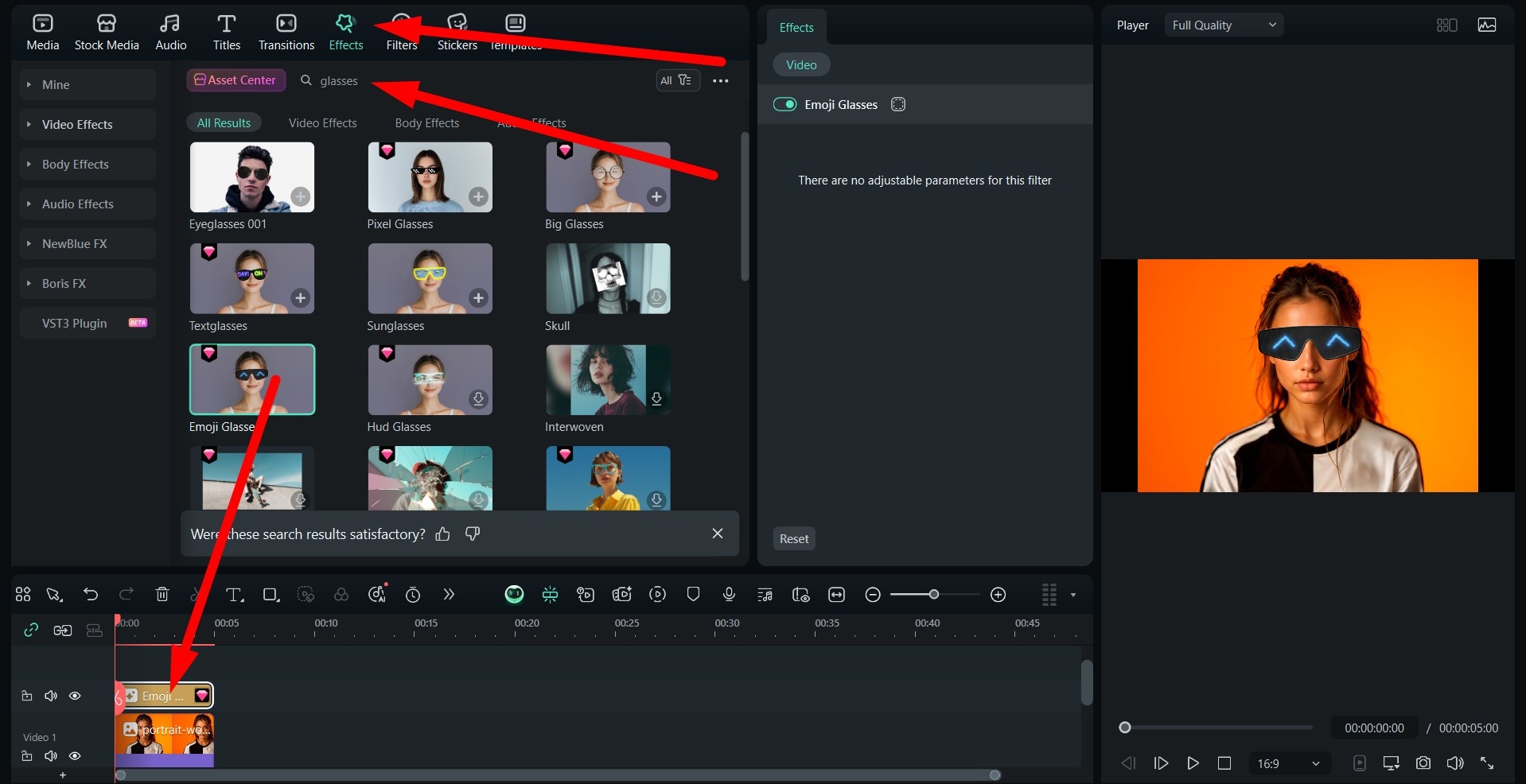Add the Big Glasses effect with plus

click(x=656, y=196)
